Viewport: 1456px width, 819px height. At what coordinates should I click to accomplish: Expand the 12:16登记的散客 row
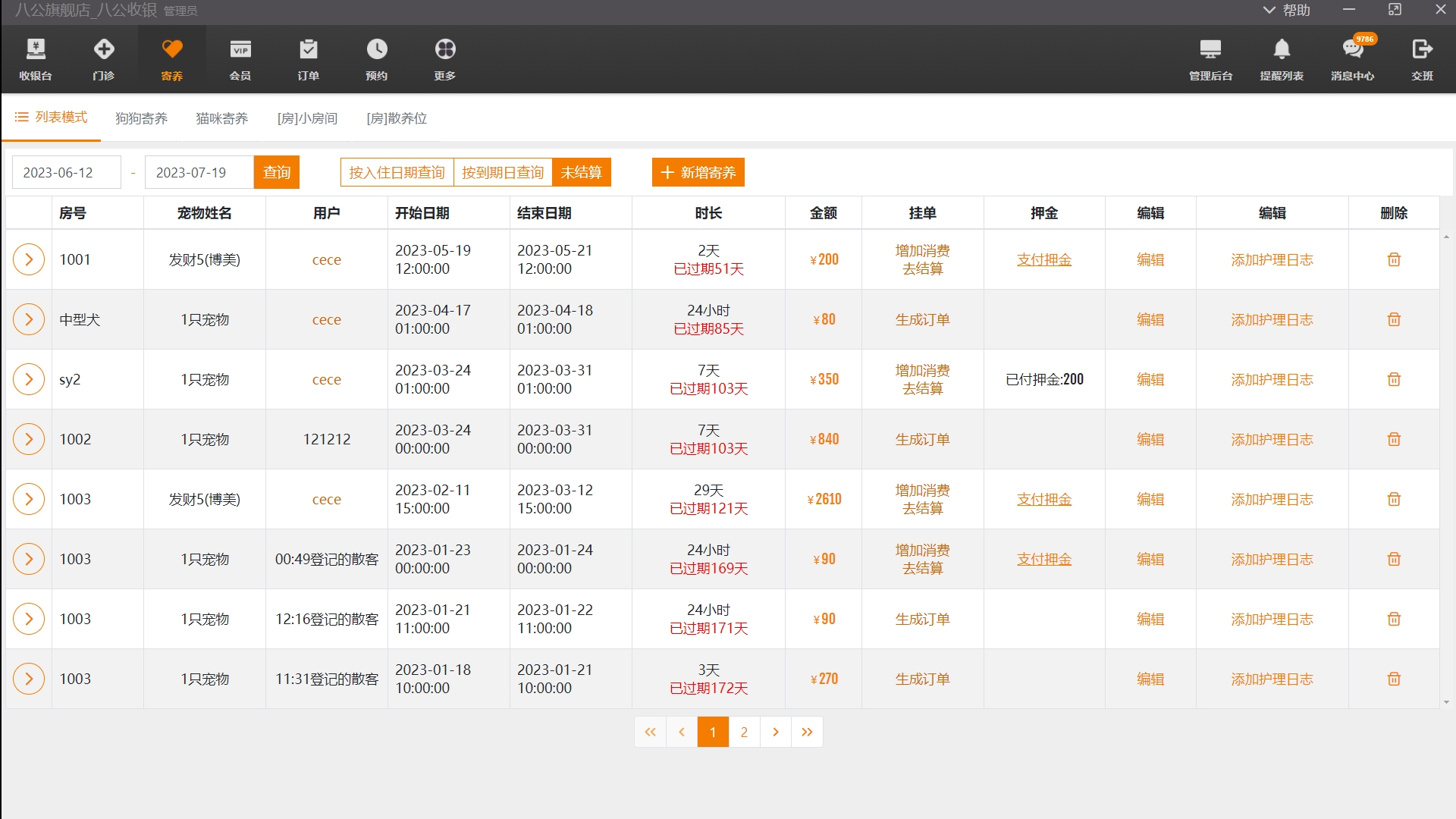[x=29, y=619]
